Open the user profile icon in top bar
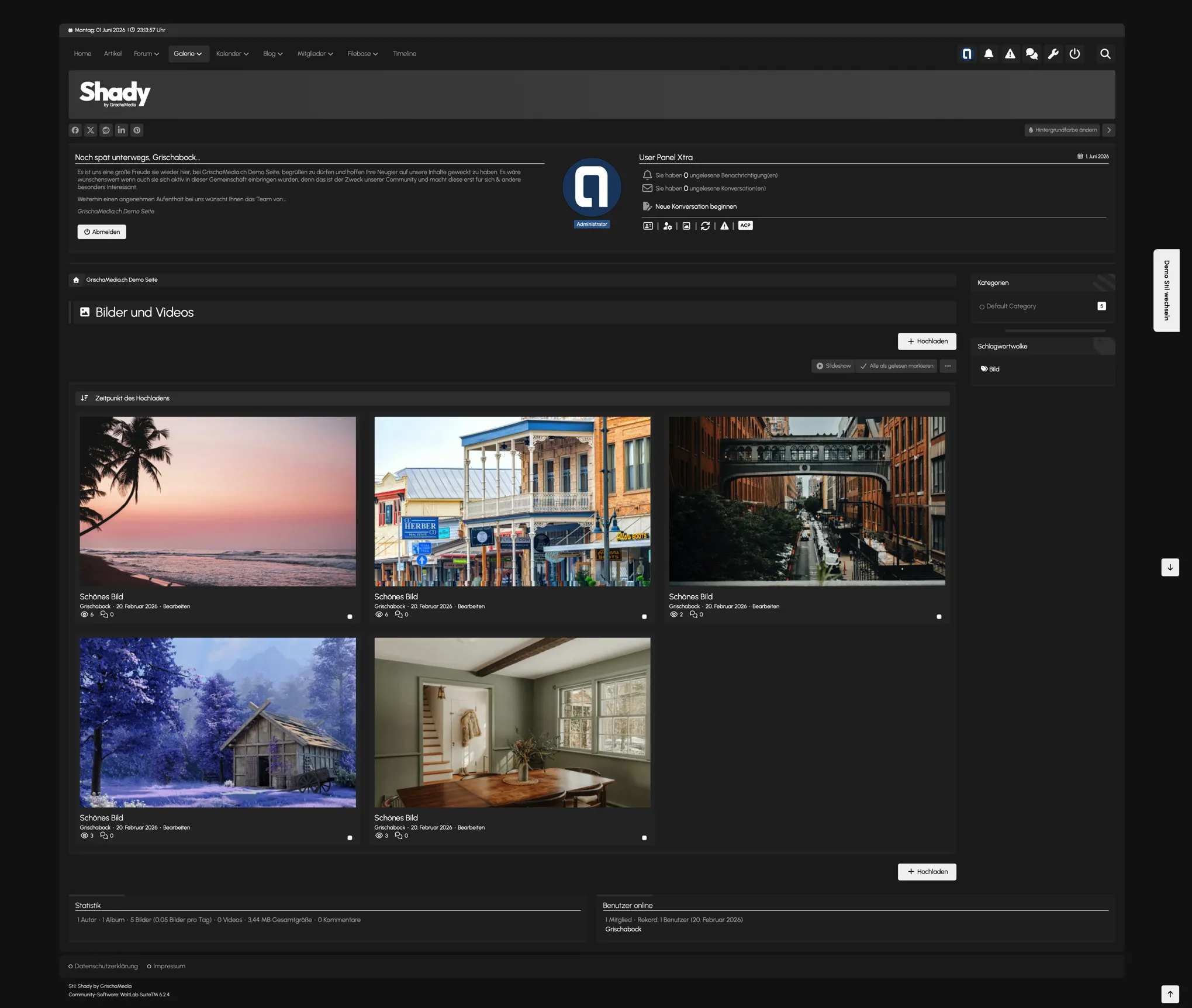 click(967, 54)
